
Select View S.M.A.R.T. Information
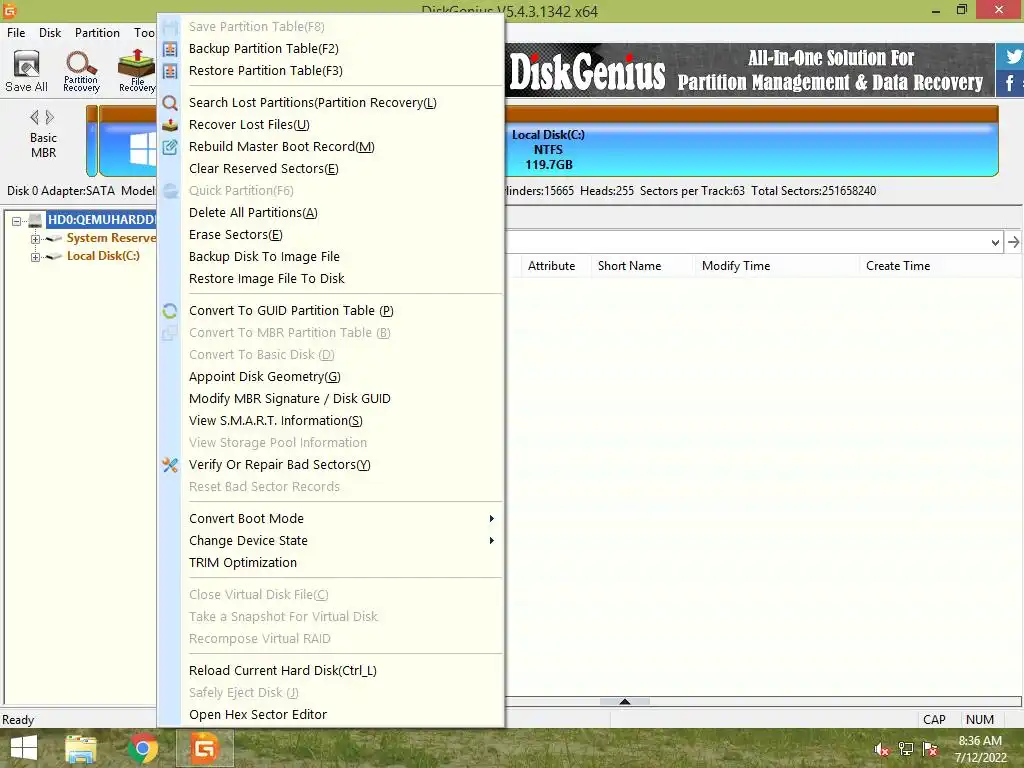coord(276,421)
